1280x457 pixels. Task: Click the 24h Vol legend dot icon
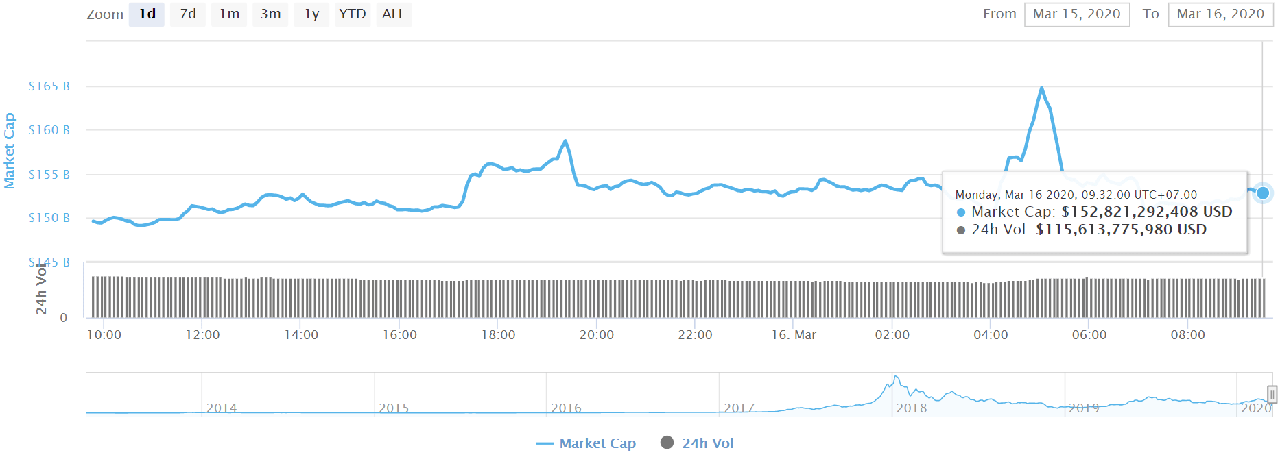(x=667, y=443)
